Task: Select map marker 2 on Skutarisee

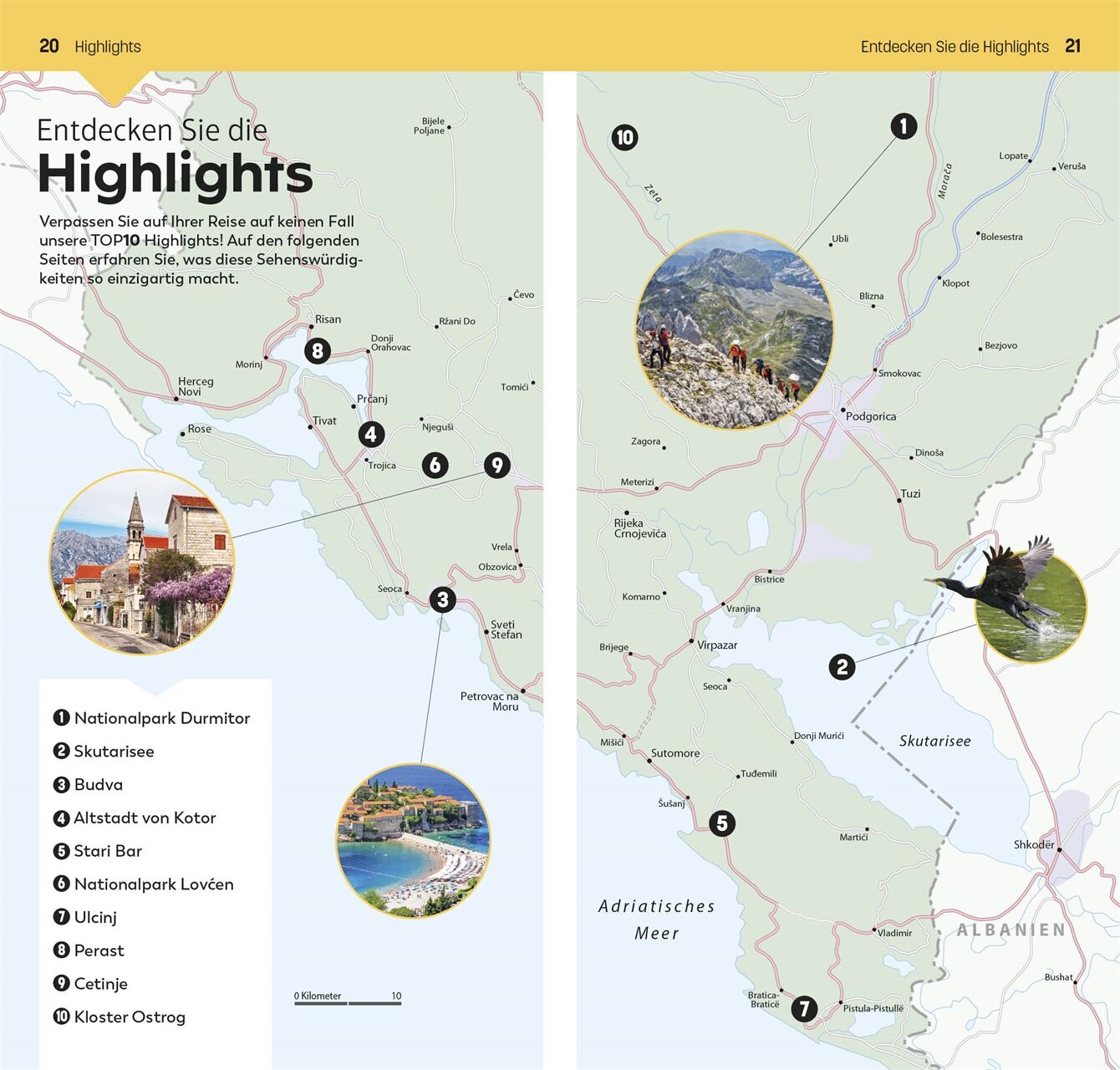Action: [842, 667]
